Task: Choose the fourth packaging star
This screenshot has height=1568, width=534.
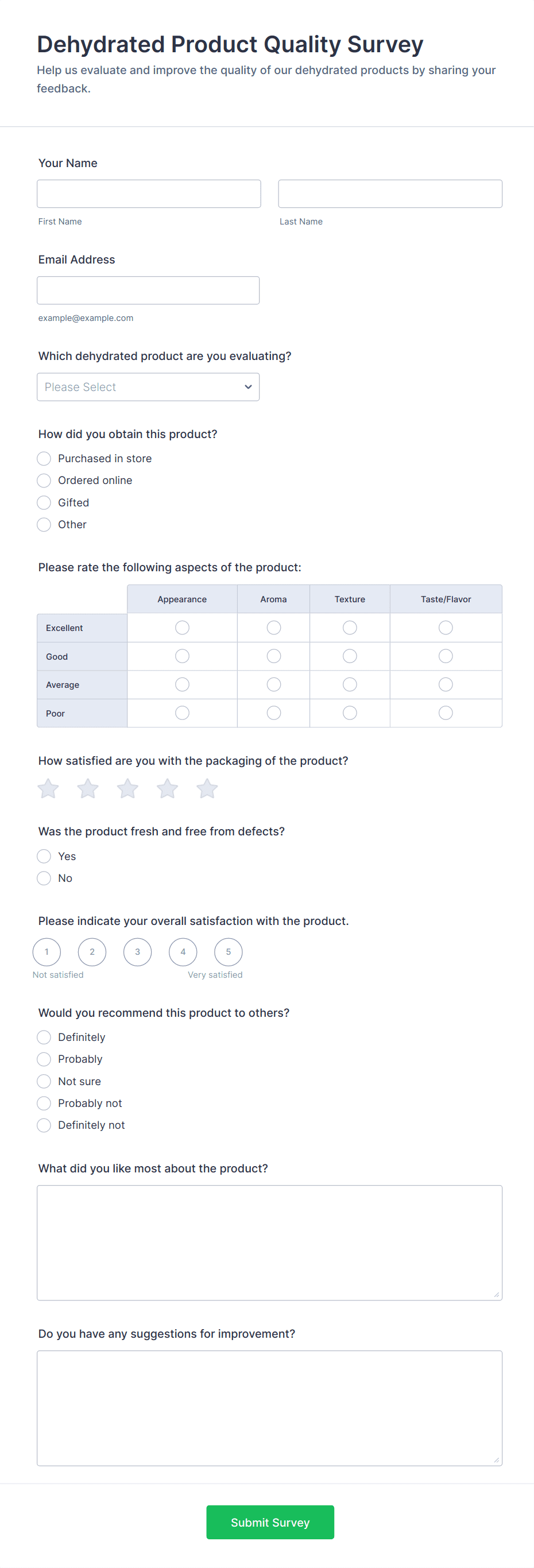Action: pyautogui.click(x=168, y=789)
